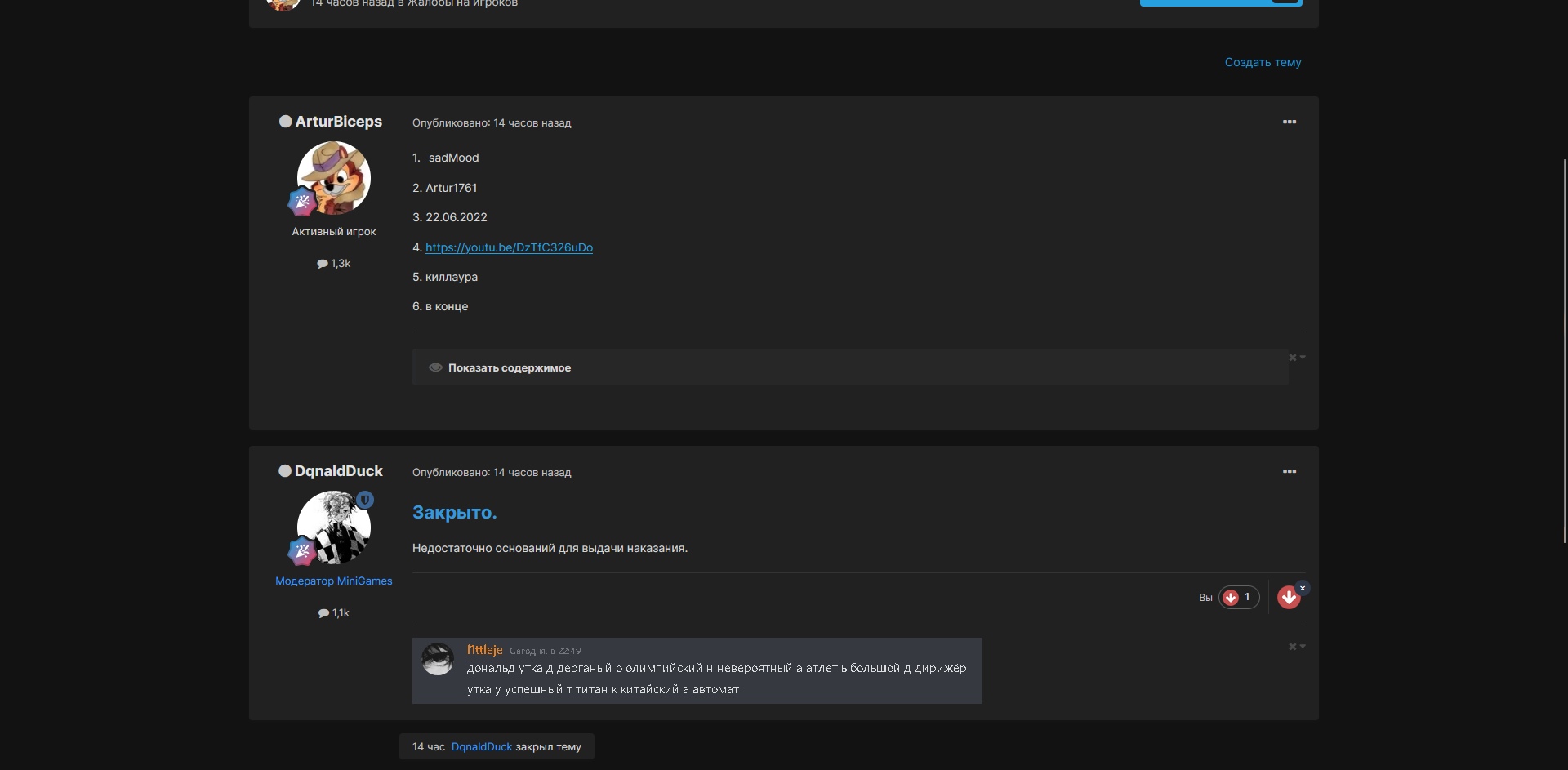Click the moderator shield badge on DqnaldDuck's avatar
1568x770 pixels.
(365, 500)
